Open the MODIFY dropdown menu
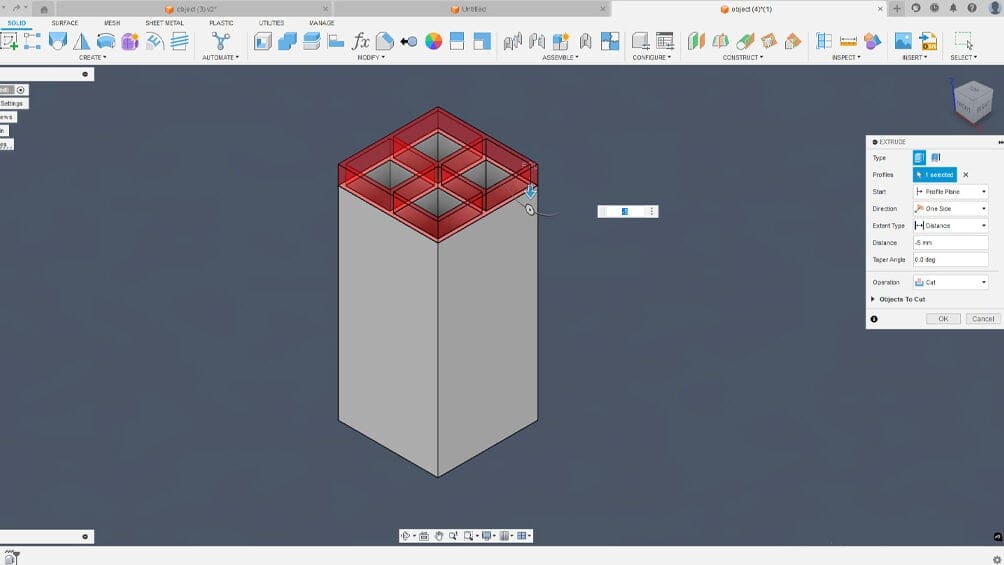The height and width of the screenshot is (565, 1004). (x=371, y=58)
